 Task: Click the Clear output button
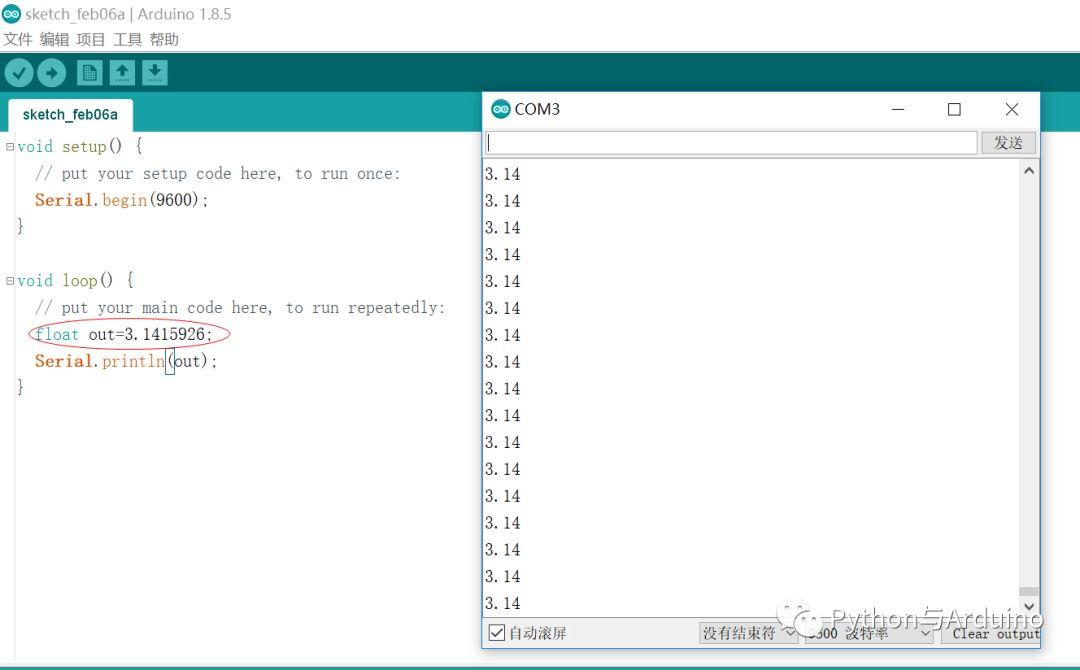point(991,633)
